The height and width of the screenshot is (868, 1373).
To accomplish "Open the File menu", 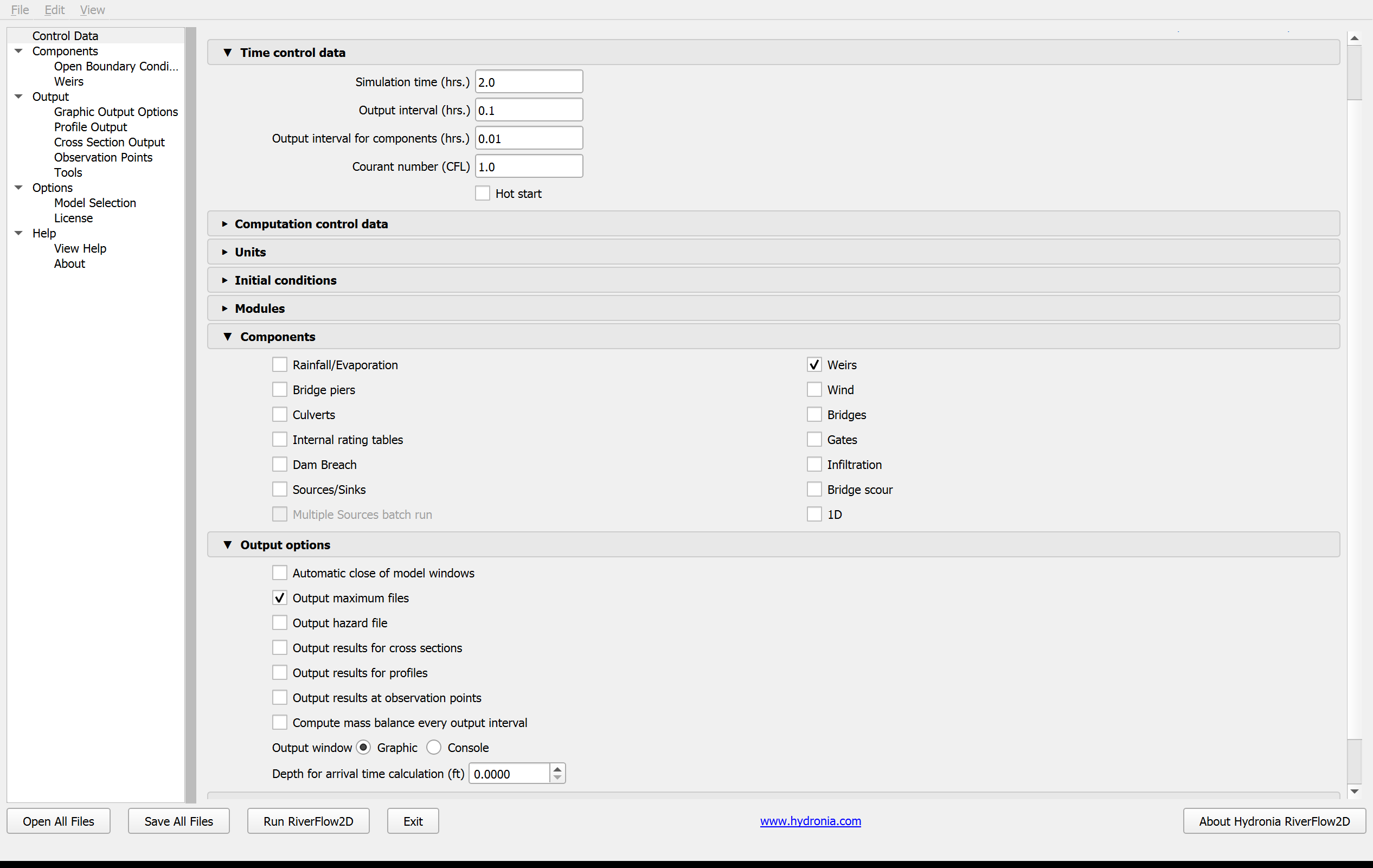I will click(20, 10).
